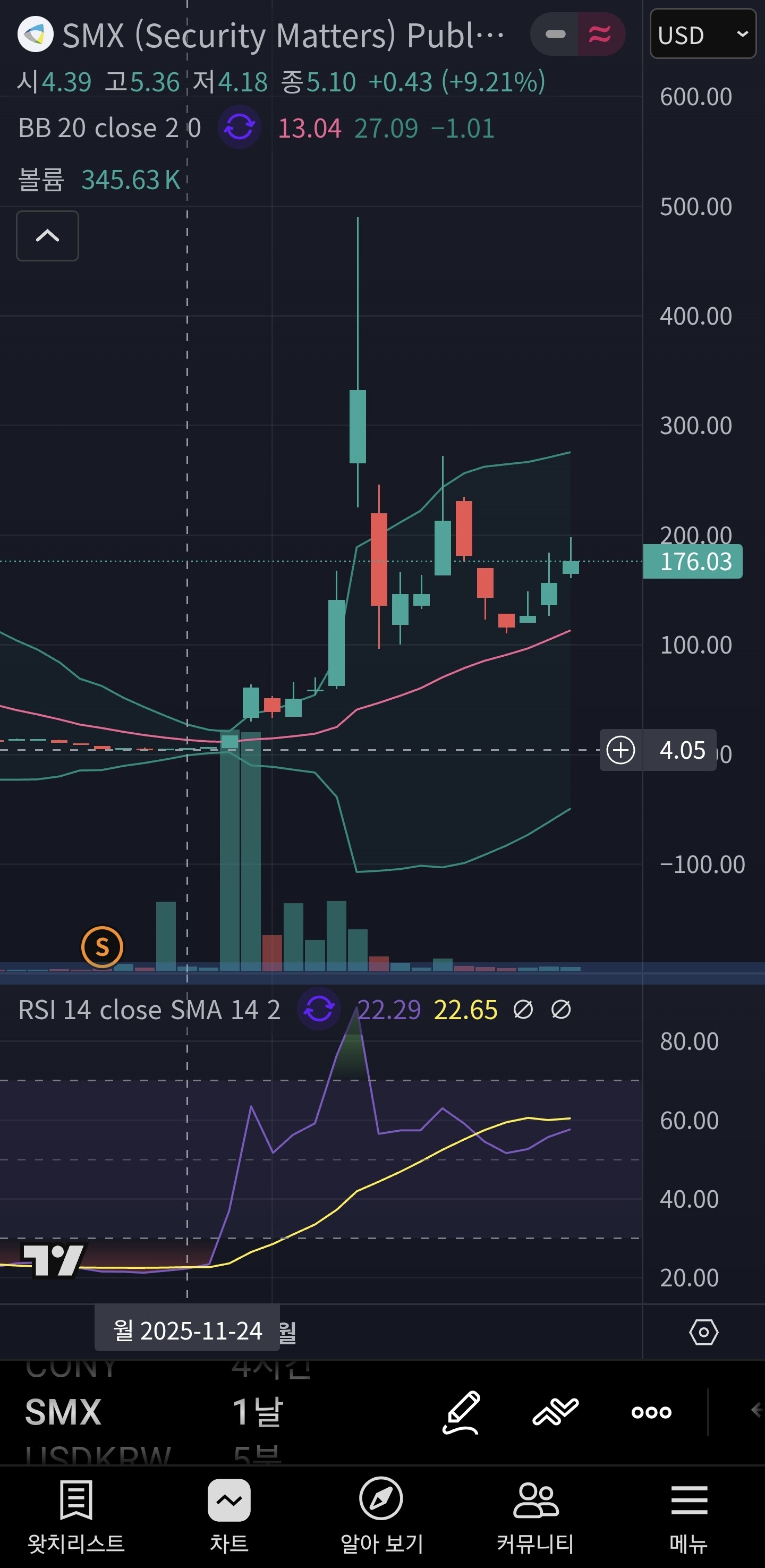
Task: Change the 1날 timeframe interval
Action: coord(258,1412)
